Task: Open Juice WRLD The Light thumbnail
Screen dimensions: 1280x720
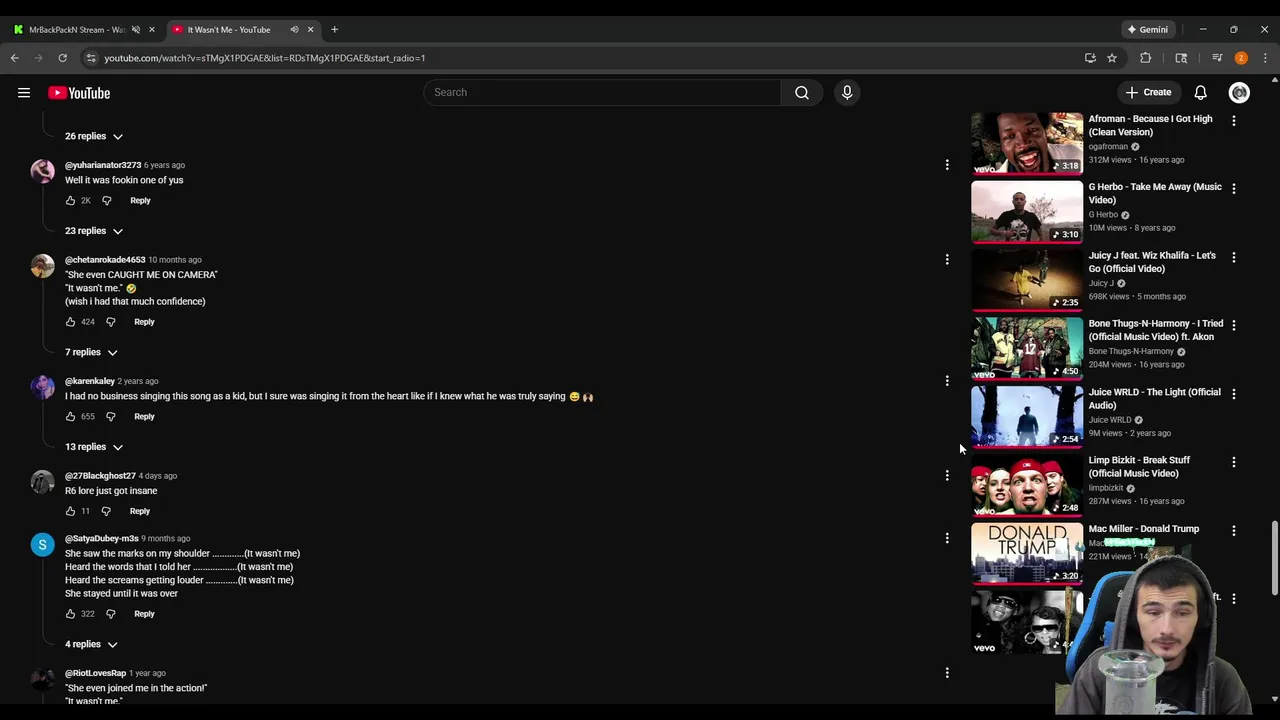Action: point(1027,416)
